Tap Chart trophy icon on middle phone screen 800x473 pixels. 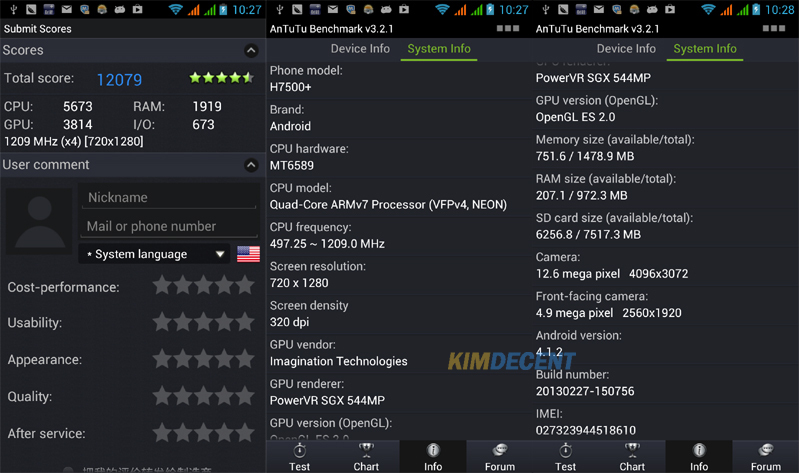coord(366,451)
